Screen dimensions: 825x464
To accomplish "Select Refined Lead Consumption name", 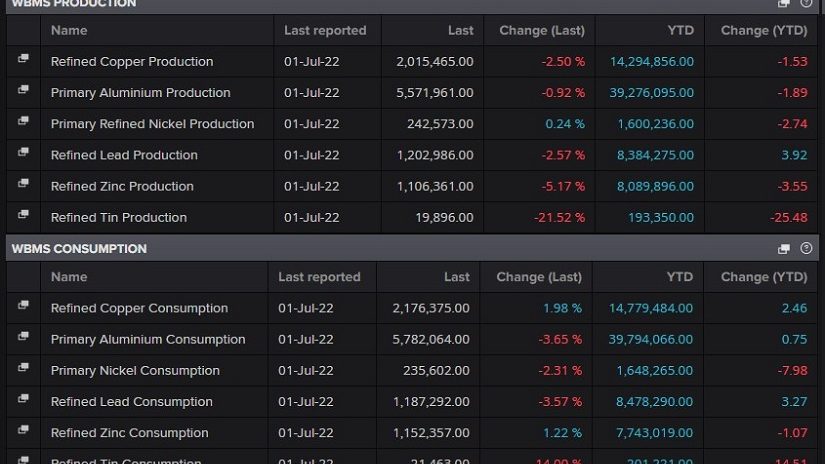I will coord(132,401).
